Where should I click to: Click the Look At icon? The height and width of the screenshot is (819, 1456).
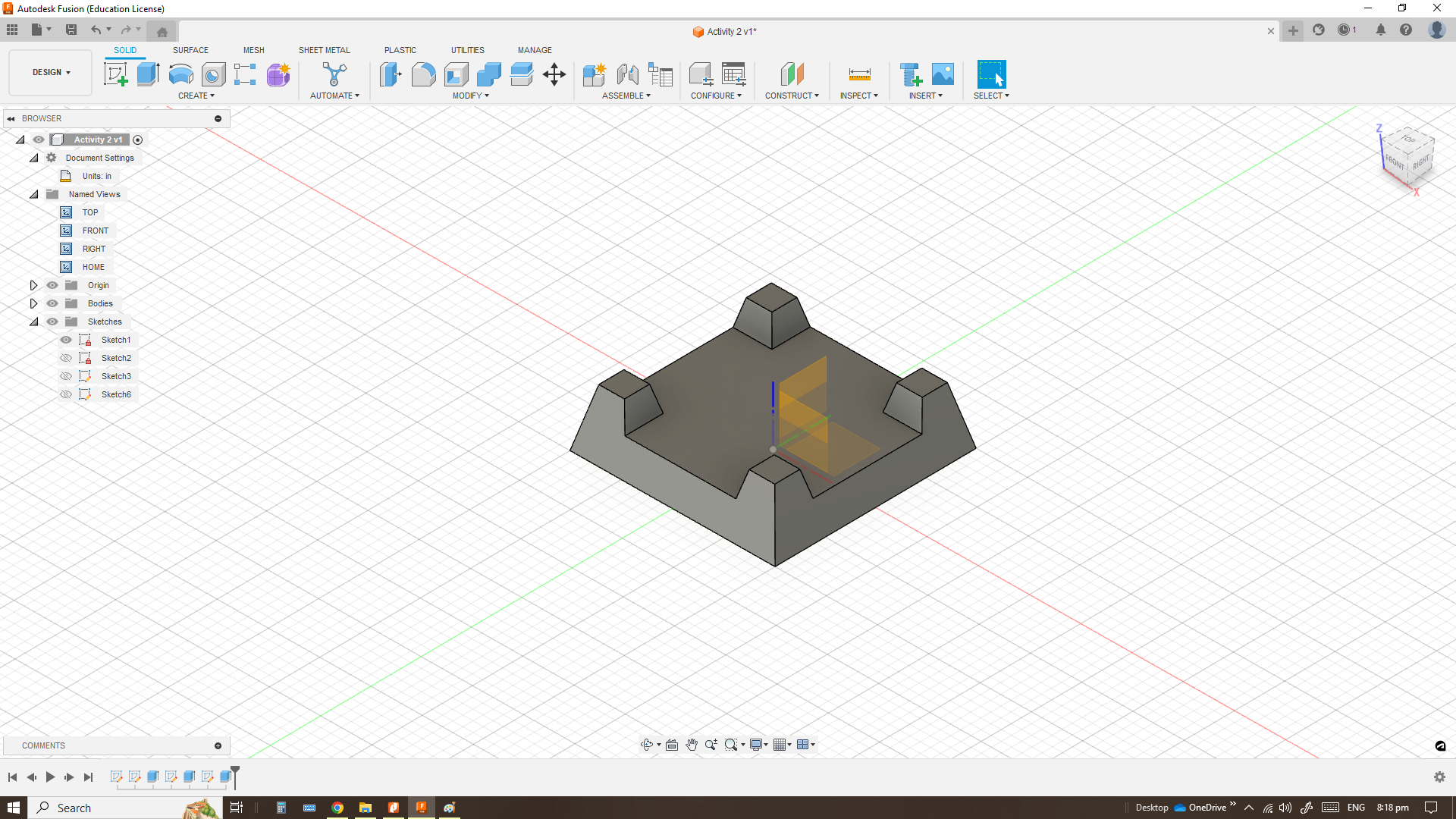(x=672, y=745)
